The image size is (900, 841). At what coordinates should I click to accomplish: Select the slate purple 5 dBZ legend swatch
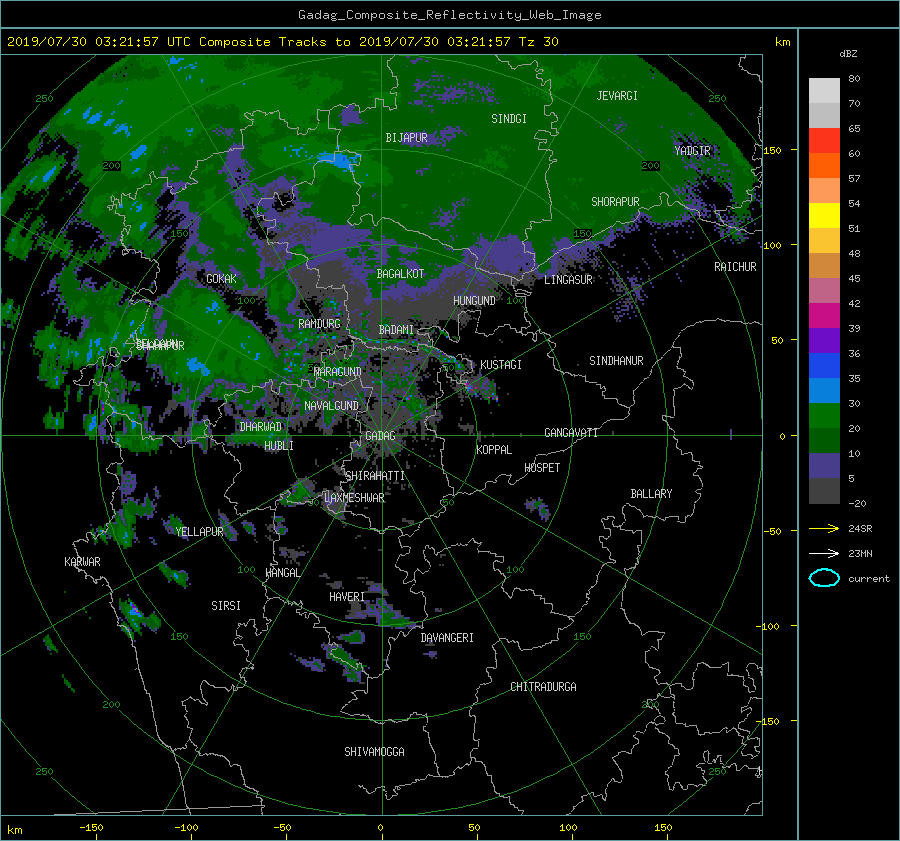[824, 465]
